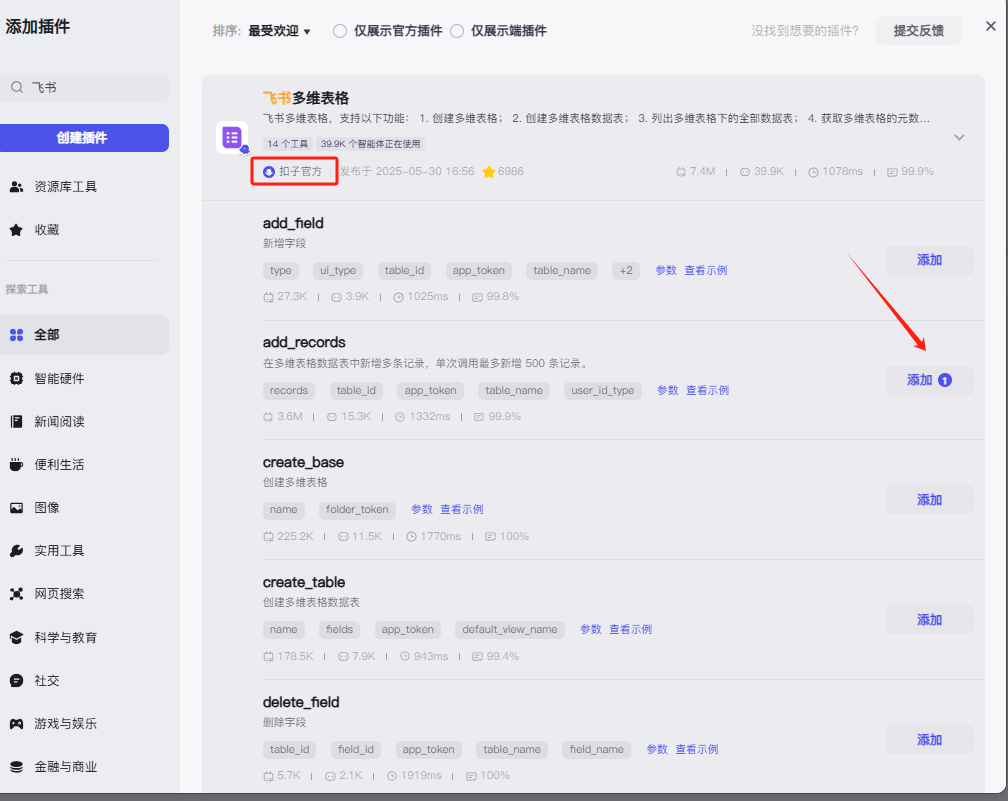Image resolution: width=1008 pixels, height=801 pixels.
Task: Open 查看示例 link for create_table
Action: point(631,629)
